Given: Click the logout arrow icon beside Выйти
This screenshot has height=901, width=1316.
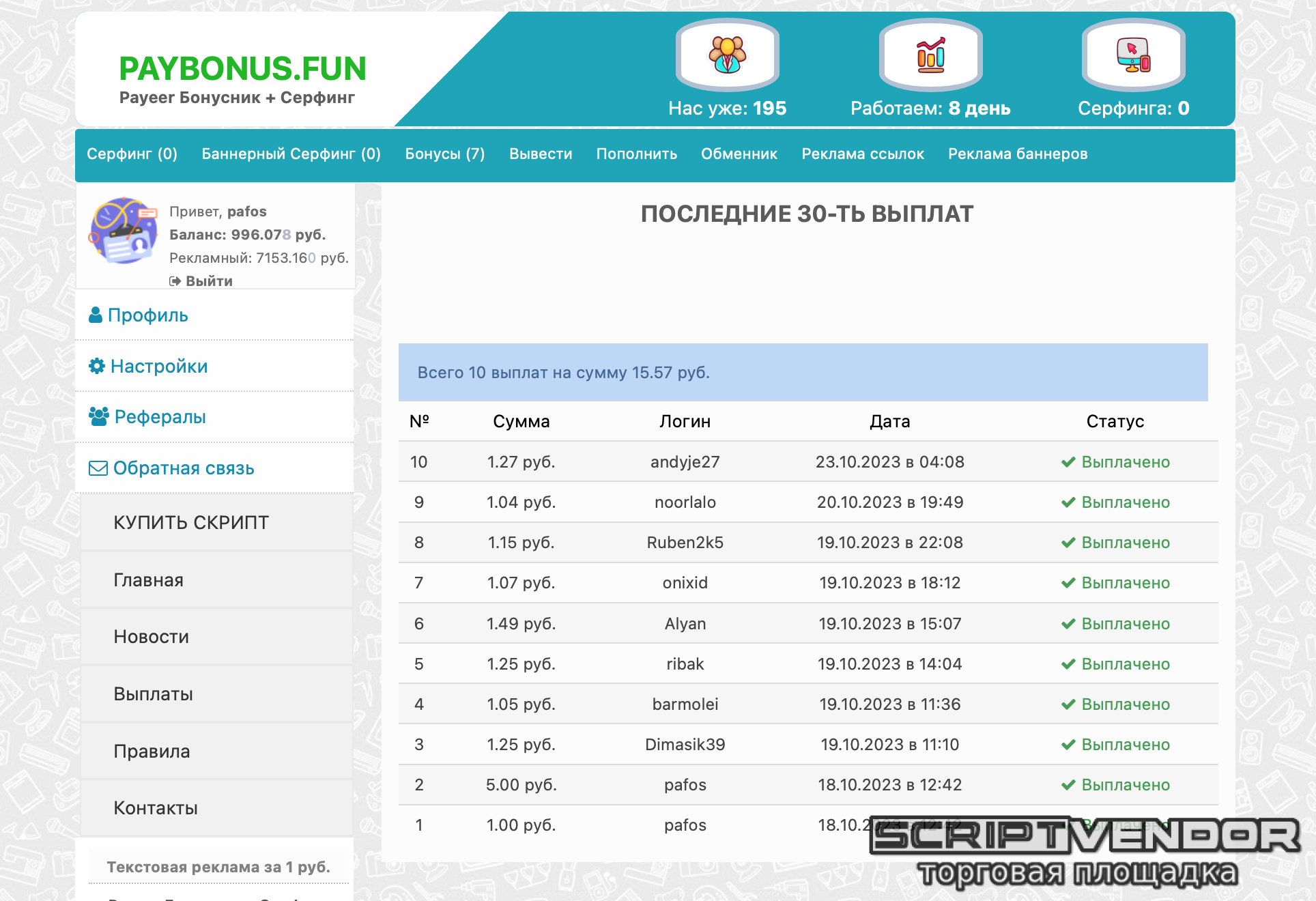Looking at the screenshot, I should point(175,281).
